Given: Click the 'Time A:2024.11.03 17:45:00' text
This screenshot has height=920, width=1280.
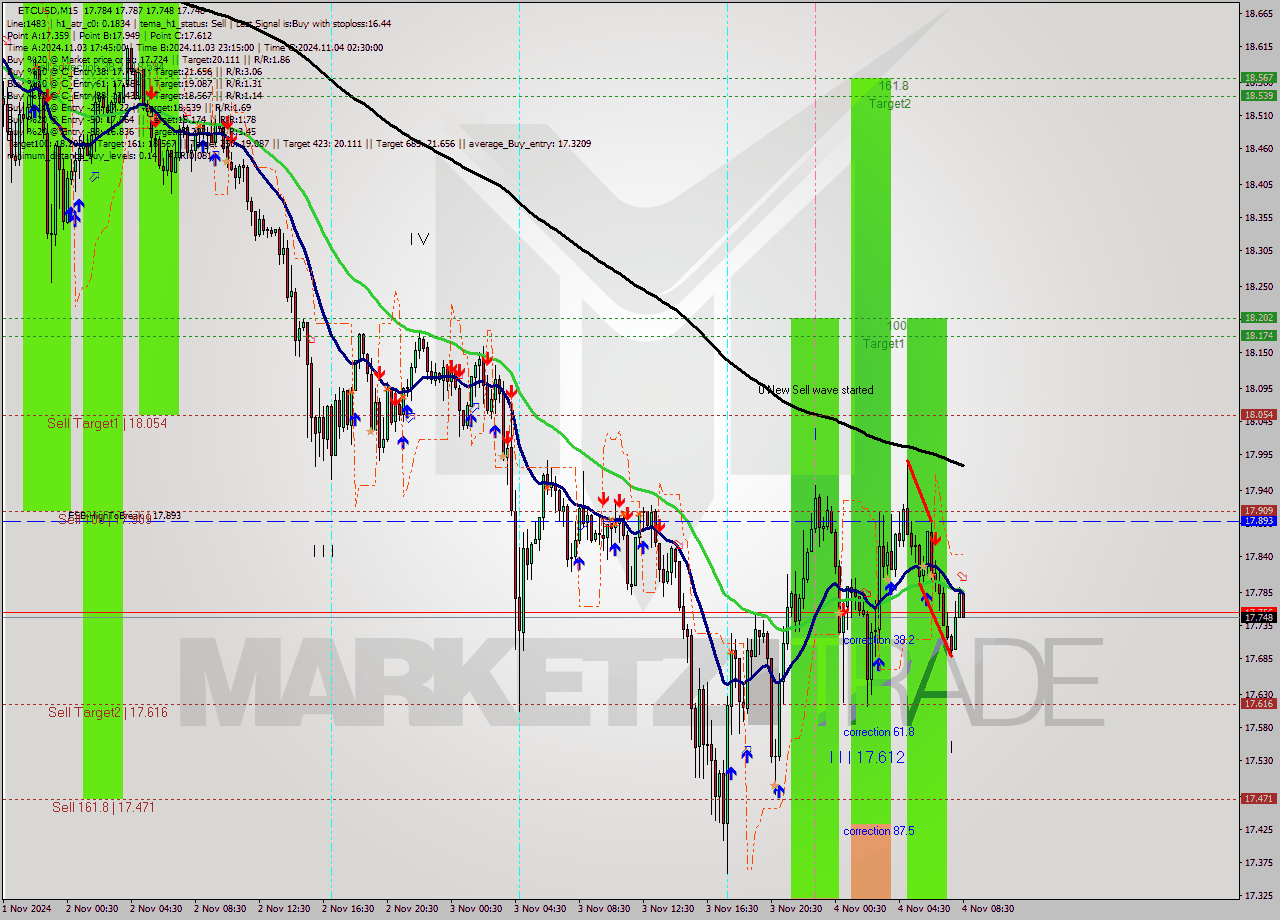Looking at the screenshot, I should tap(66, 47).
